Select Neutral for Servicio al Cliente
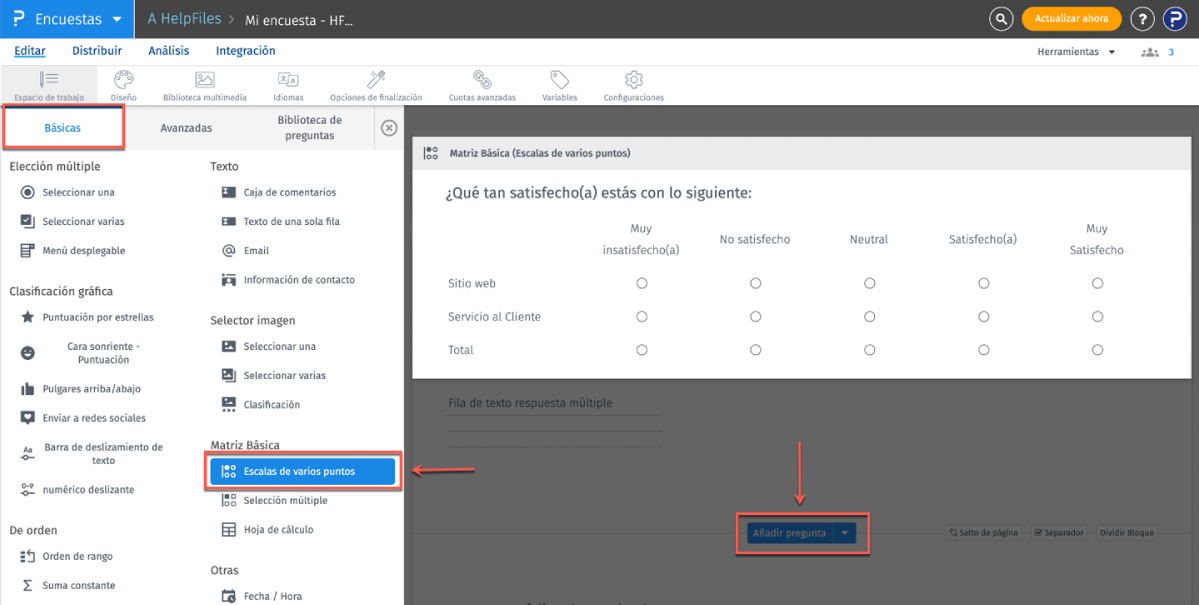This screenshot has width=1199, height=605. tap(869, 316)
